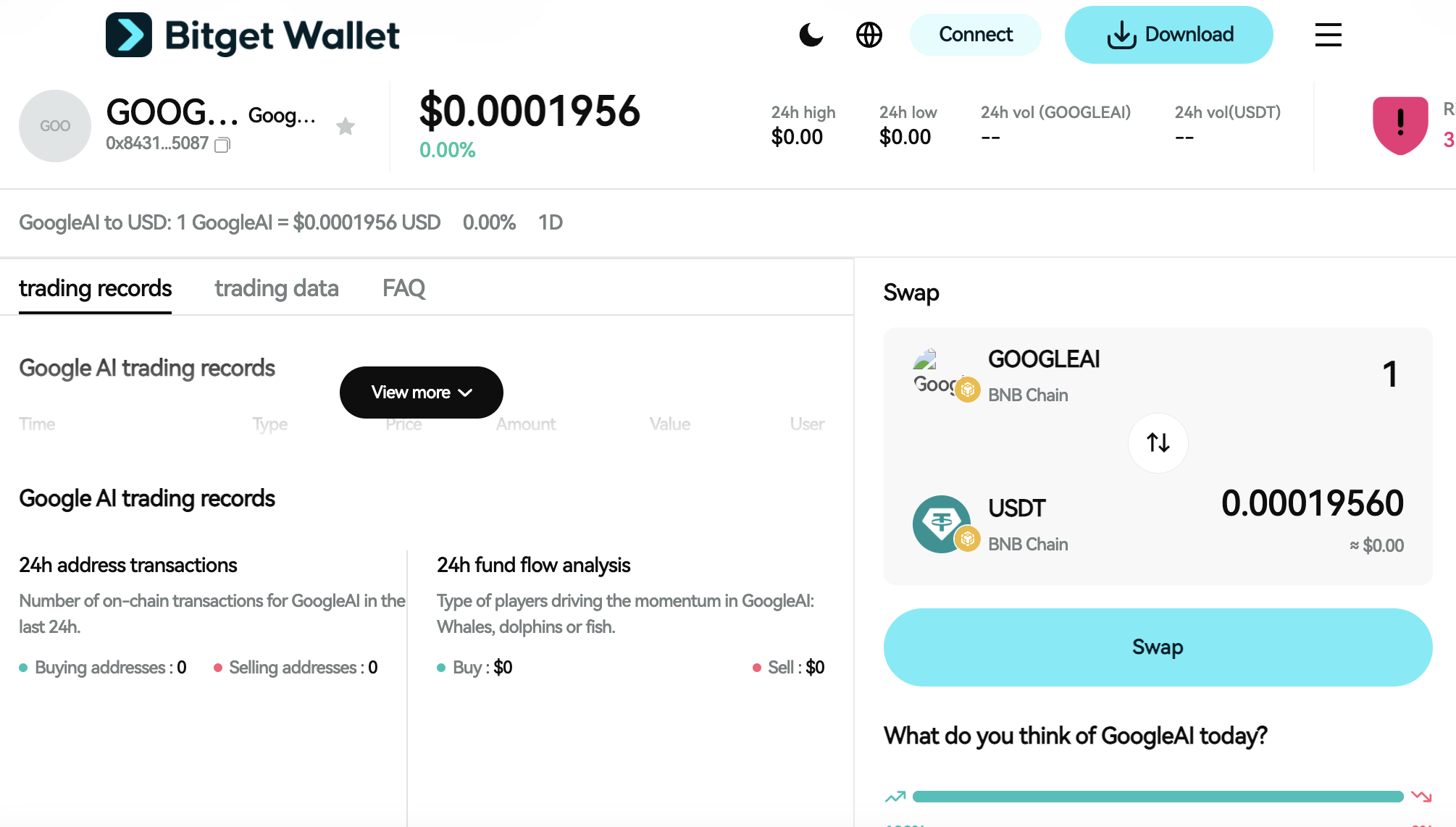The width and height of the screenshot is (1456, 827).
Task: Enable dark mode via the moon icon
Action: (811, 34)
